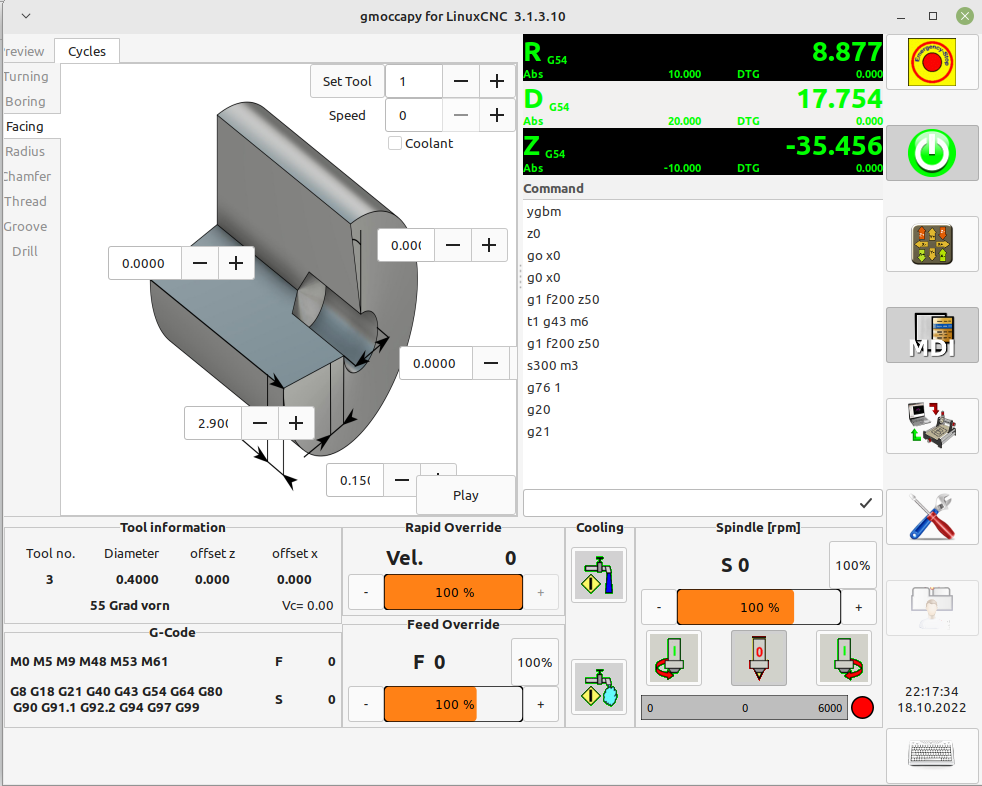982x786 pixels.
Task: Switch to auto mode machine icon
Action: tap(932, 425)
